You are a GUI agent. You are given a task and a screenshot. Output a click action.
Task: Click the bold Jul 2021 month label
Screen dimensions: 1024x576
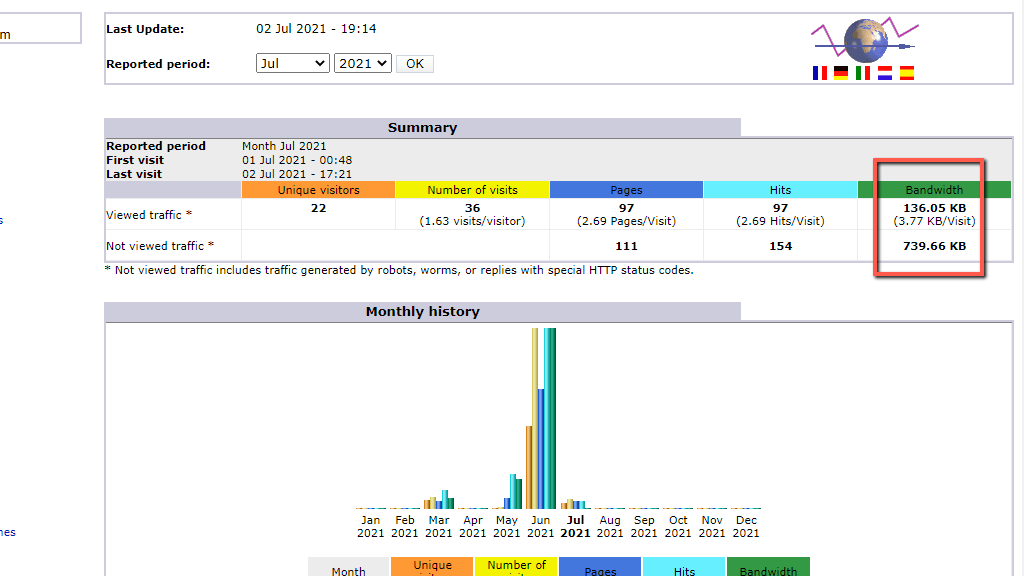pyautogui.click(x=575, y=526)
